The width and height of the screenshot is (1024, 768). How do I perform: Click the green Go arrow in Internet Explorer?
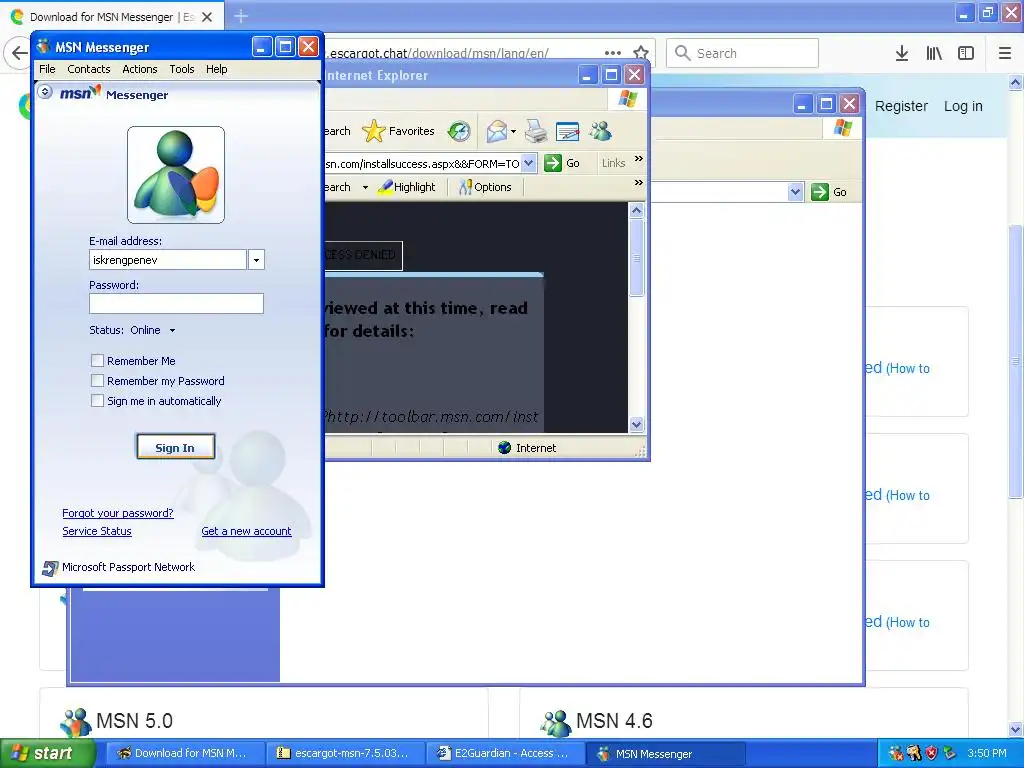(x=552, y=163)
